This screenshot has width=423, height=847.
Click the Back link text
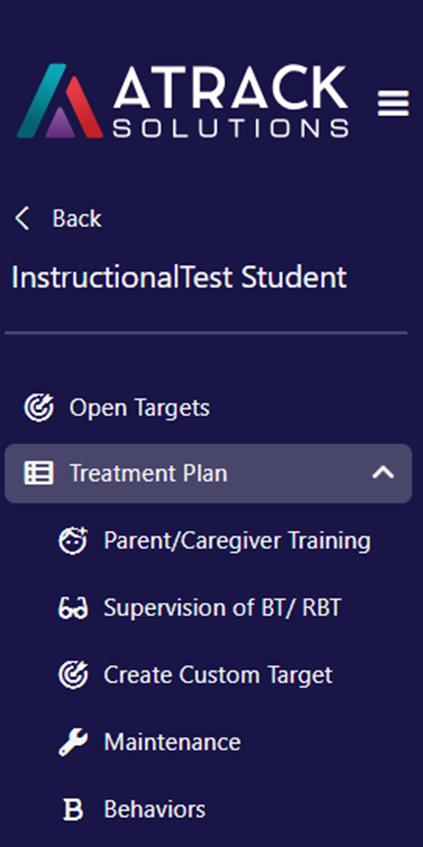[x=77, y=219]
